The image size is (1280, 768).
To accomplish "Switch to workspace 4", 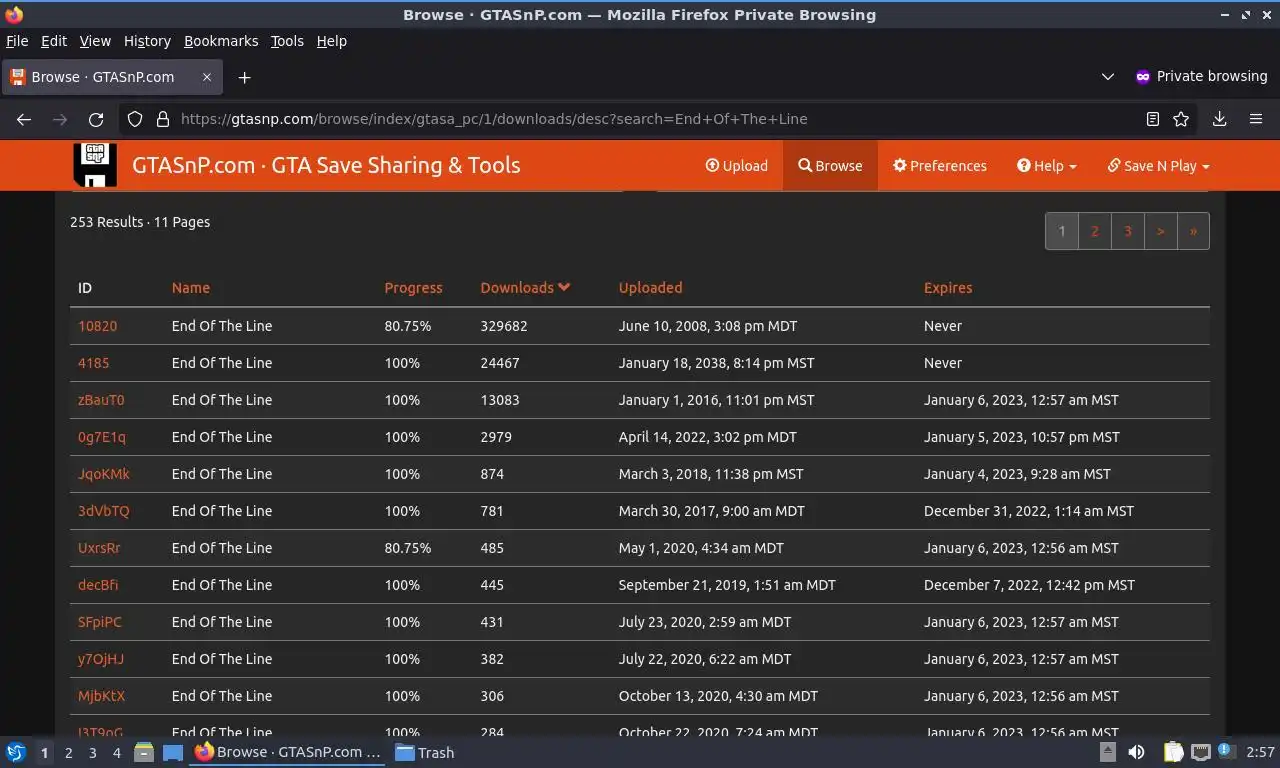I will pos(117,753).
